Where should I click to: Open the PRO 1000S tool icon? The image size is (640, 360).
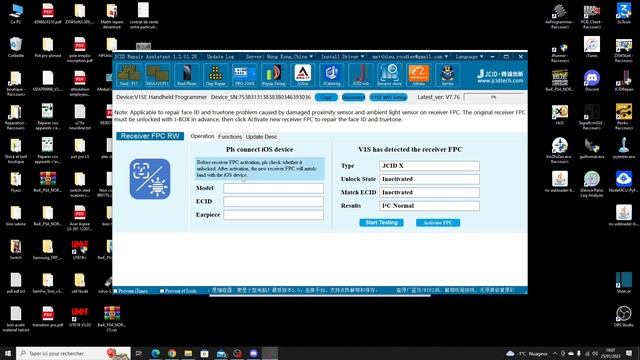244,75
